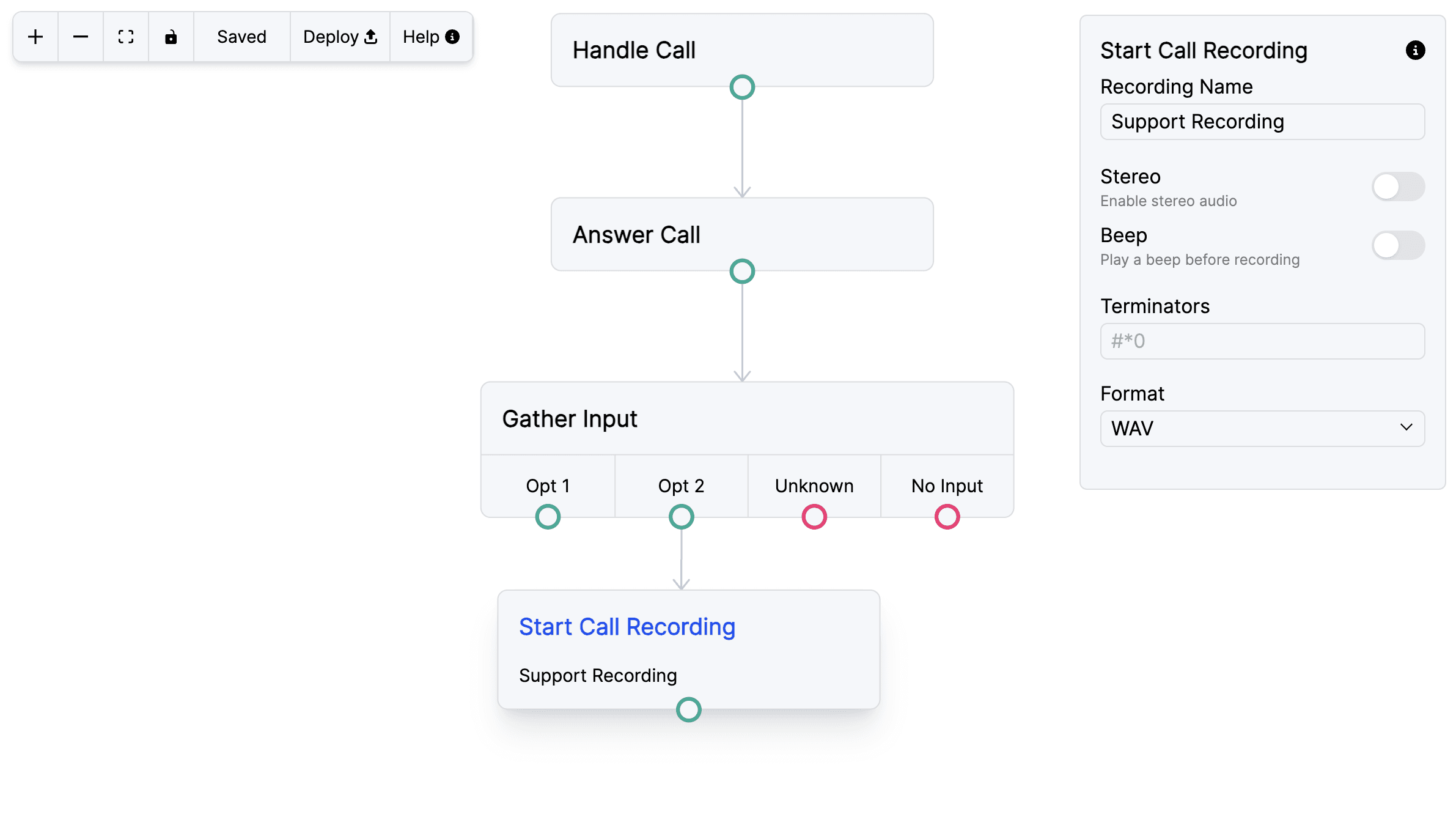Select the Opt 2 branch label
Screen dimensions: 1456x828
pyautogui.click(x=681, y=486)
